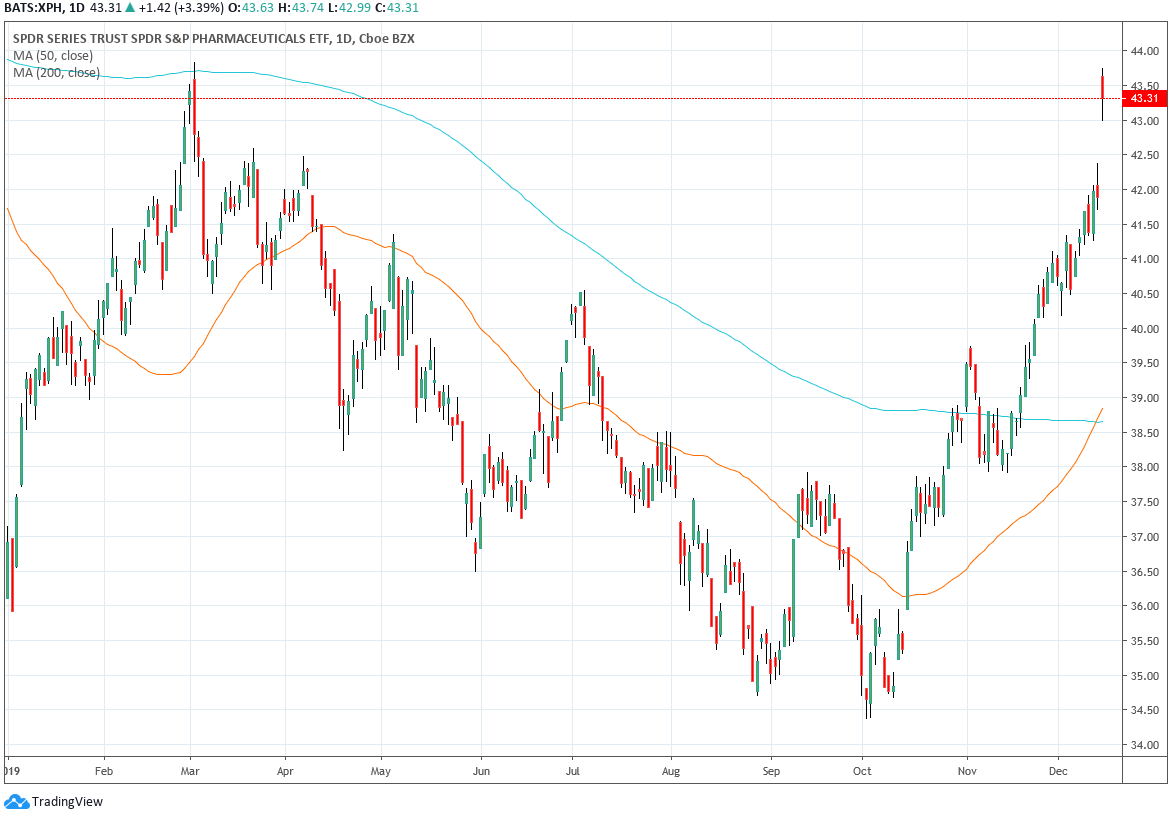Click the 37.50 price axis label
Screen dimensions: 1173x817
(1145, 502)
